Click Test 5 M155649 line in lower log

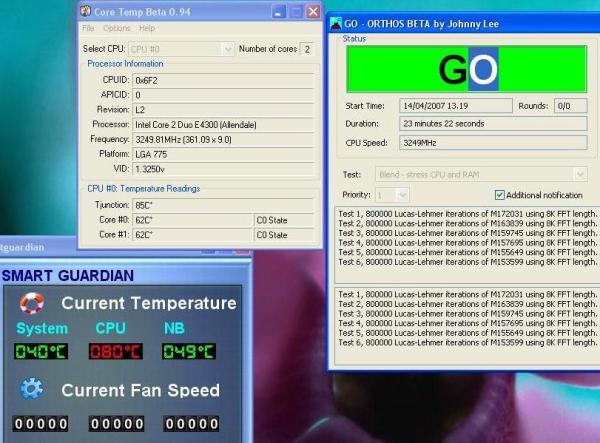pyautogui.click(x=468, y=333)
